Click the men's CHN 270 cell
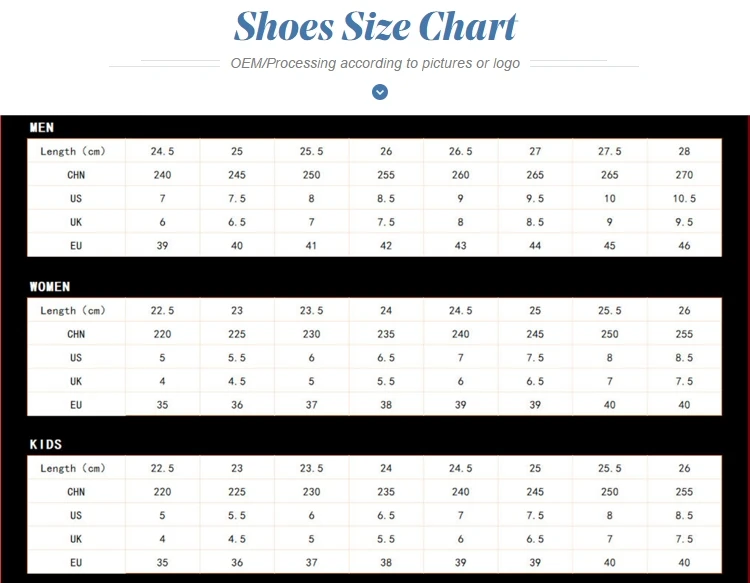The height and width of the screenshot is (583, 750). (684, 175)
